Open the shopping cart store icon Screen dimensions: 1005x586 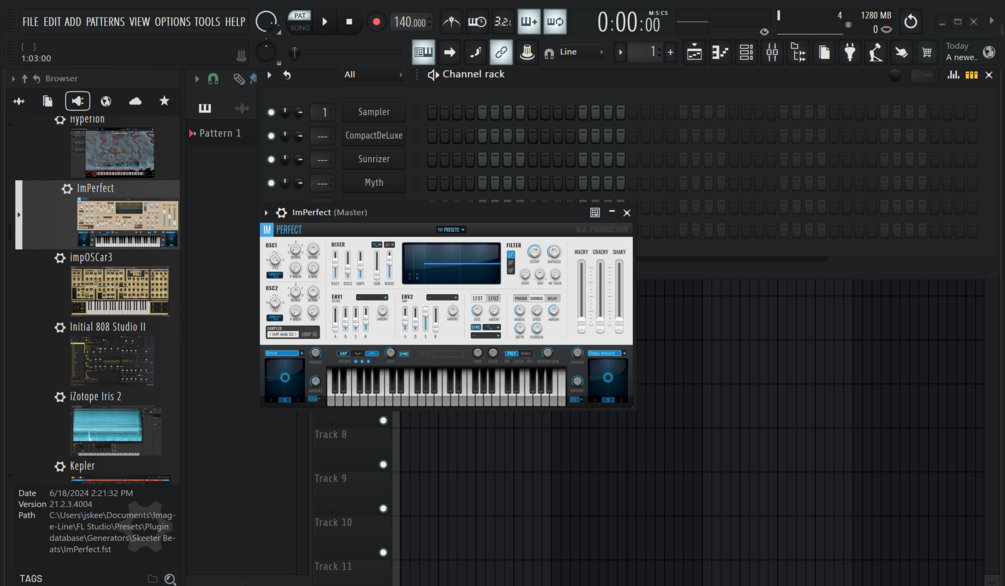[x=927, y=53]
